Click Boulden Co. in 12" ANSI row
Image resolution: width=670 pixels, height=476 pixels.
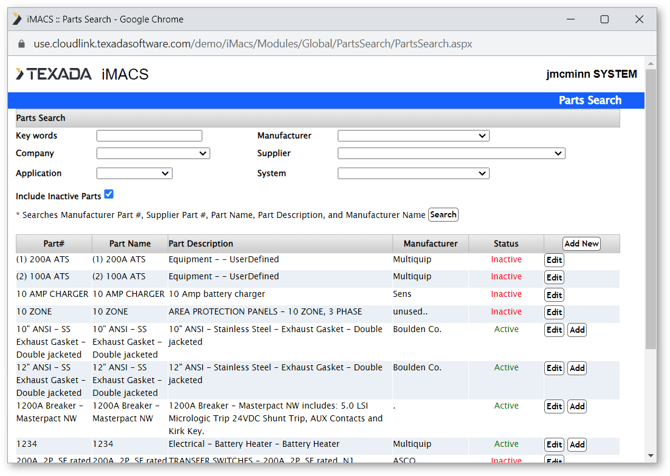coord(417,367)
